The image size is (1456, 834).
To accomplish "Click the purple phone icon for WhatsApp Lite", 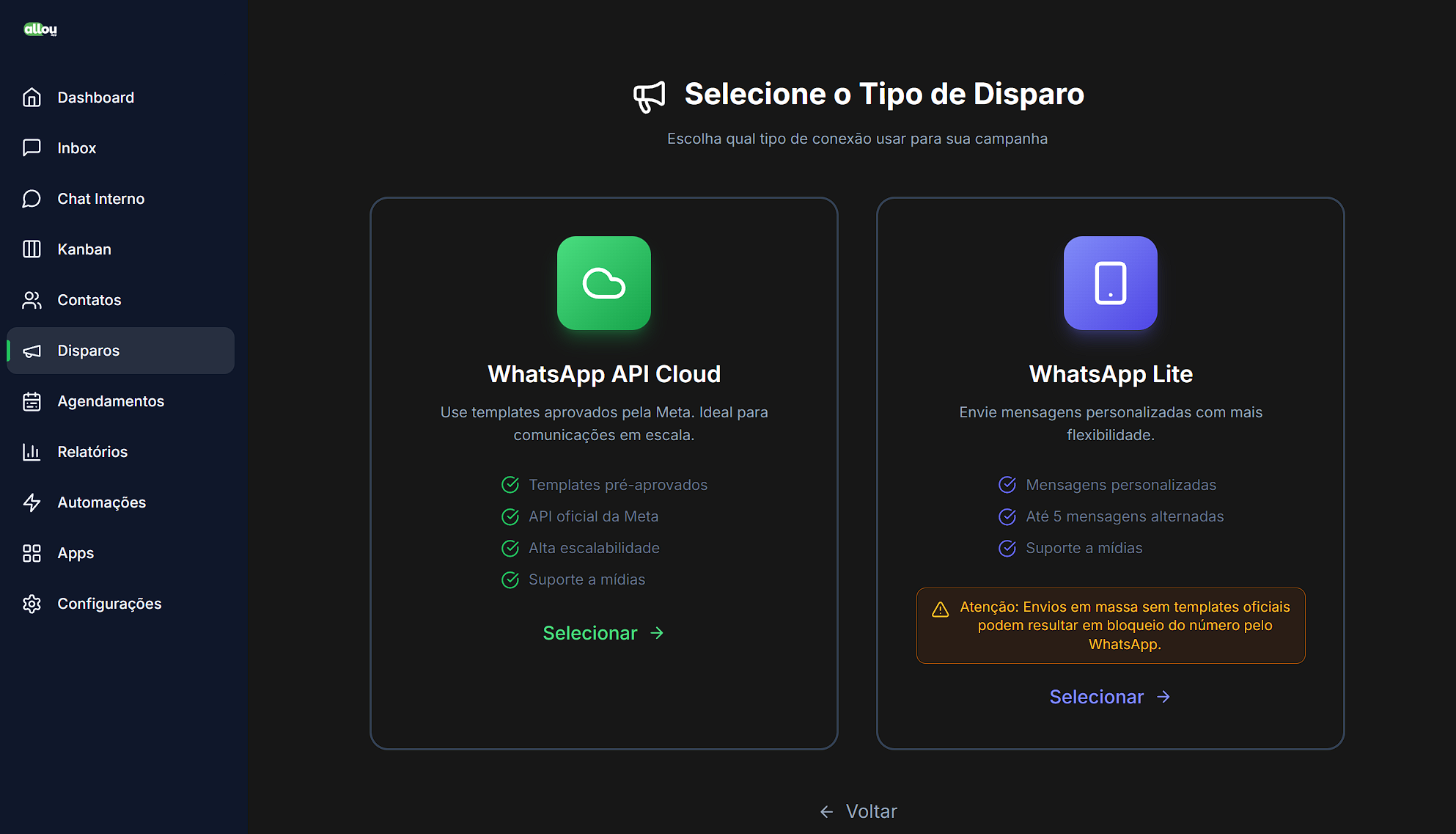I will click(x=1111, y=283).
